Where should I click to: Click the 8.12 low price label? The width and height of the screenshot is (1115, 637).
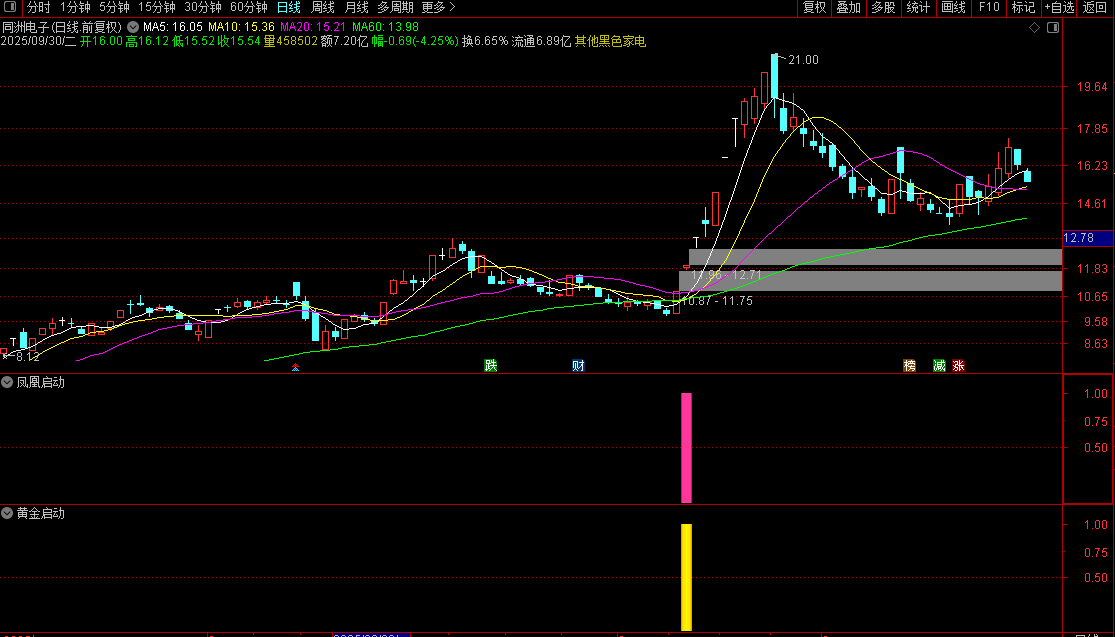click(x=28, y=357)
